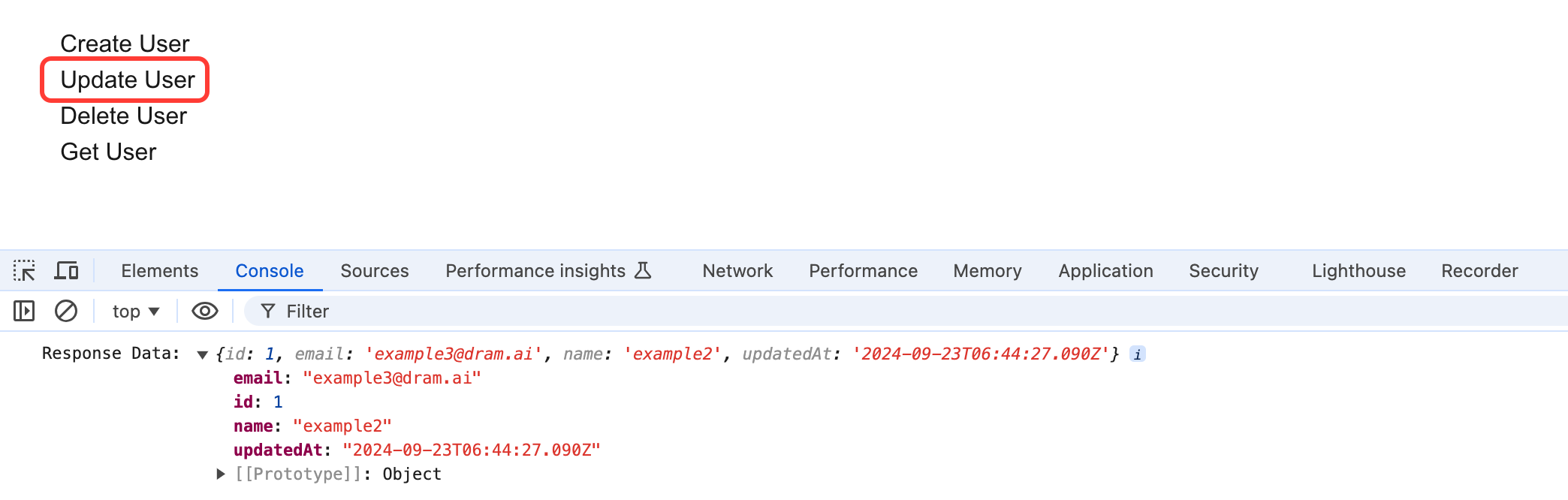Click the Get User button

[108, 152]
